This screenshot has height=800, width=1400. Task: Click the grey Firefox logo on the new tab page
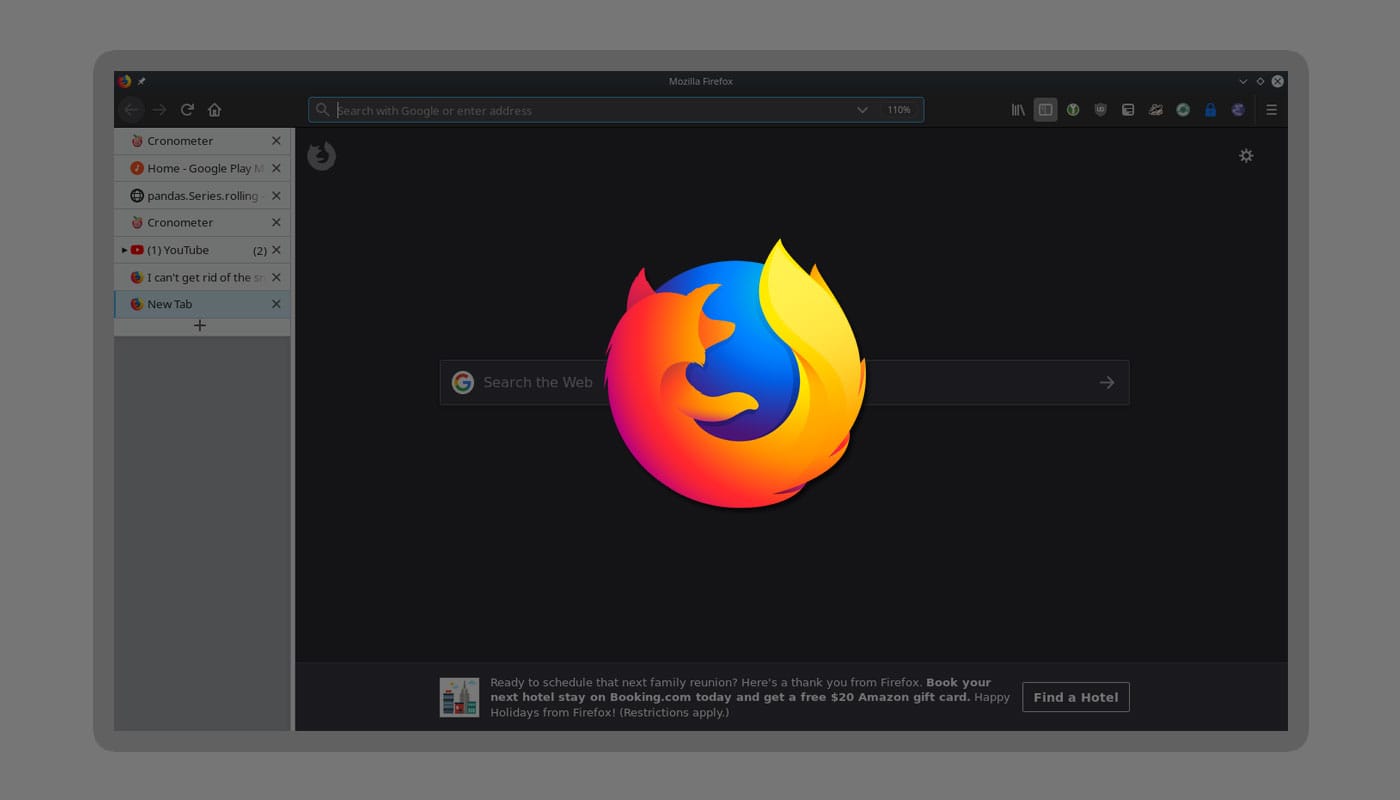pos(321,155)
